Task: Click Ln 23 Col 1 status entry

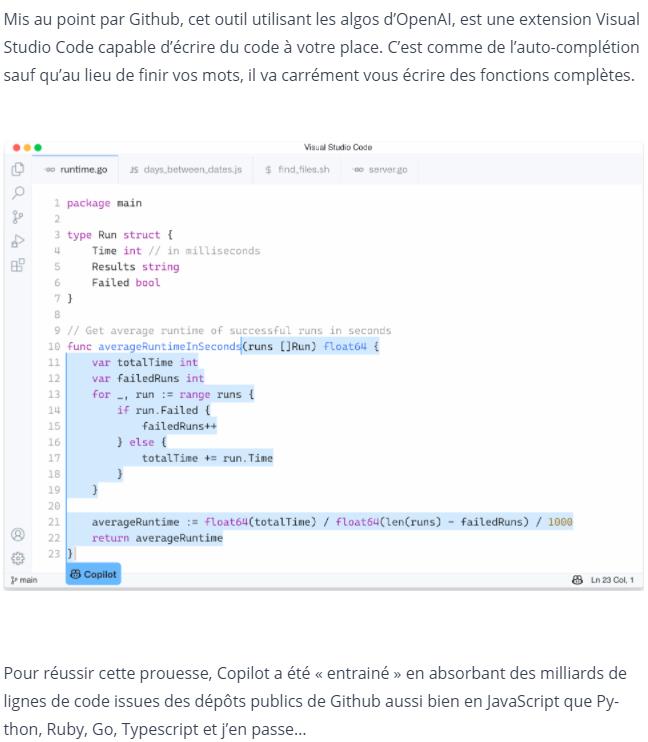Action: pos(612,580)
